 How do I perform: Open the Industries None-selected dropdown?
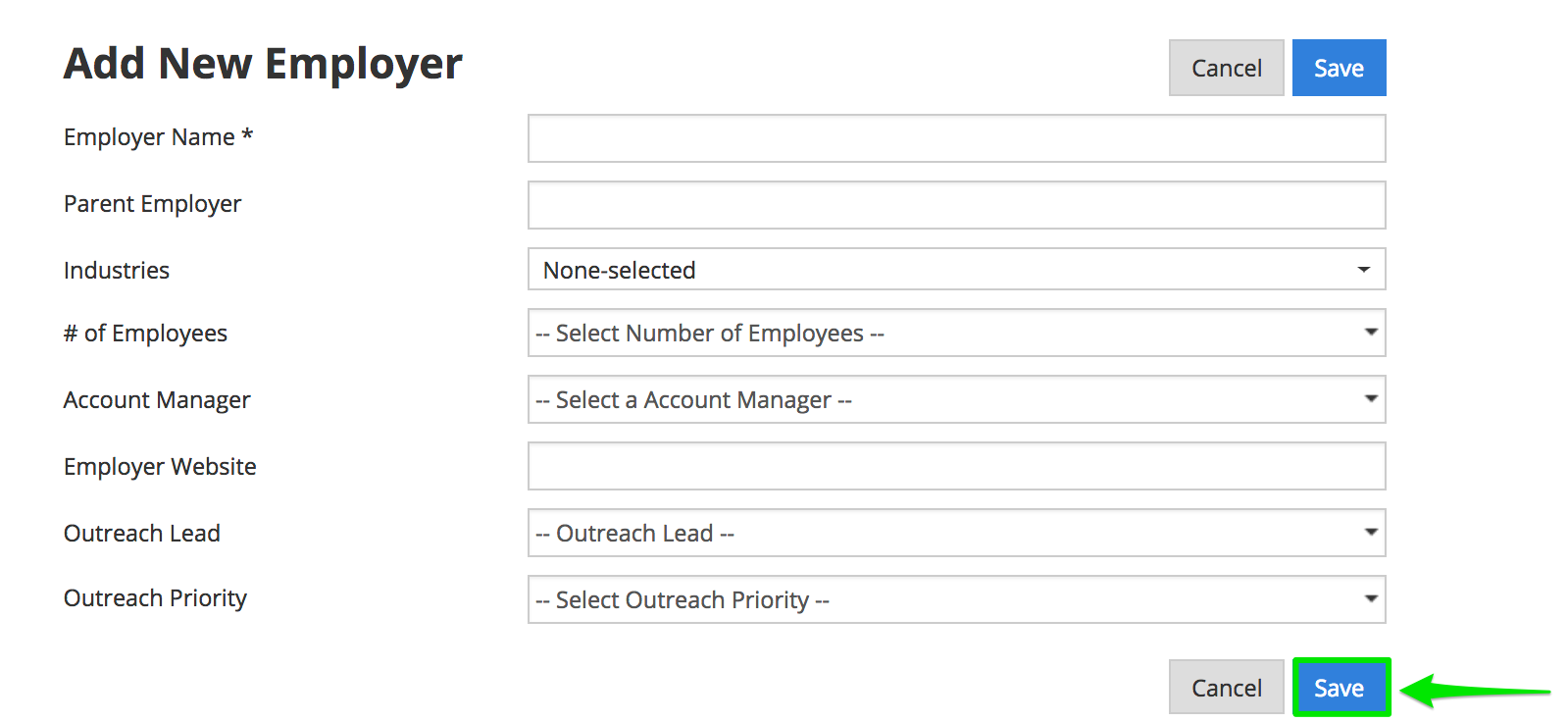click(x=956, y=270)
